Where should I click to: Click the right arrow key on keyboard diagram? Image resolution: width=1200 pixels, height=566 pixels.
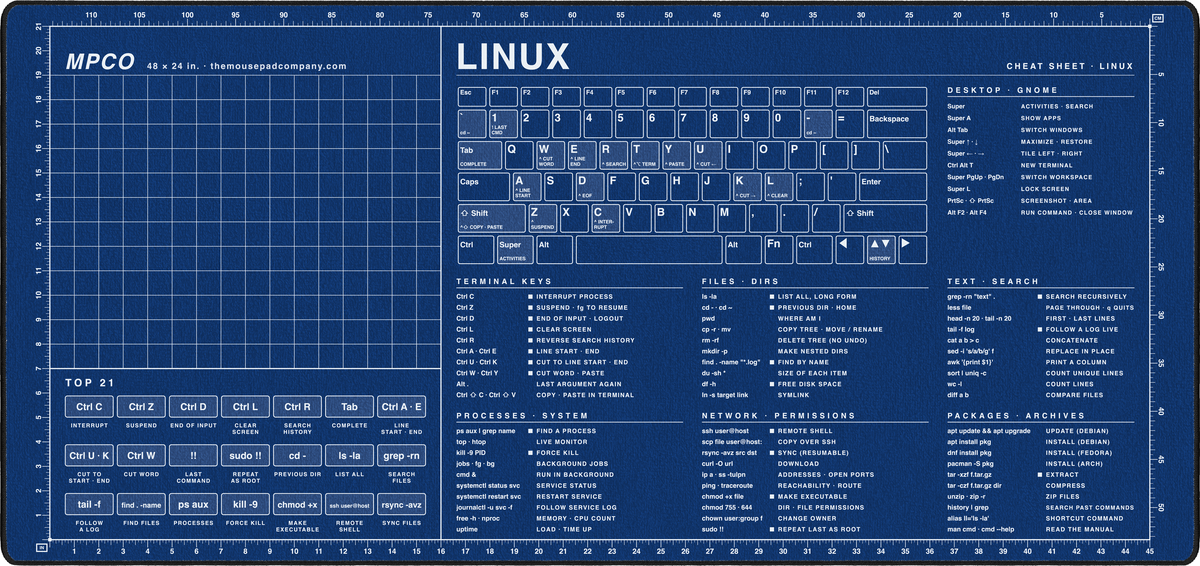(x=911, y=249)
